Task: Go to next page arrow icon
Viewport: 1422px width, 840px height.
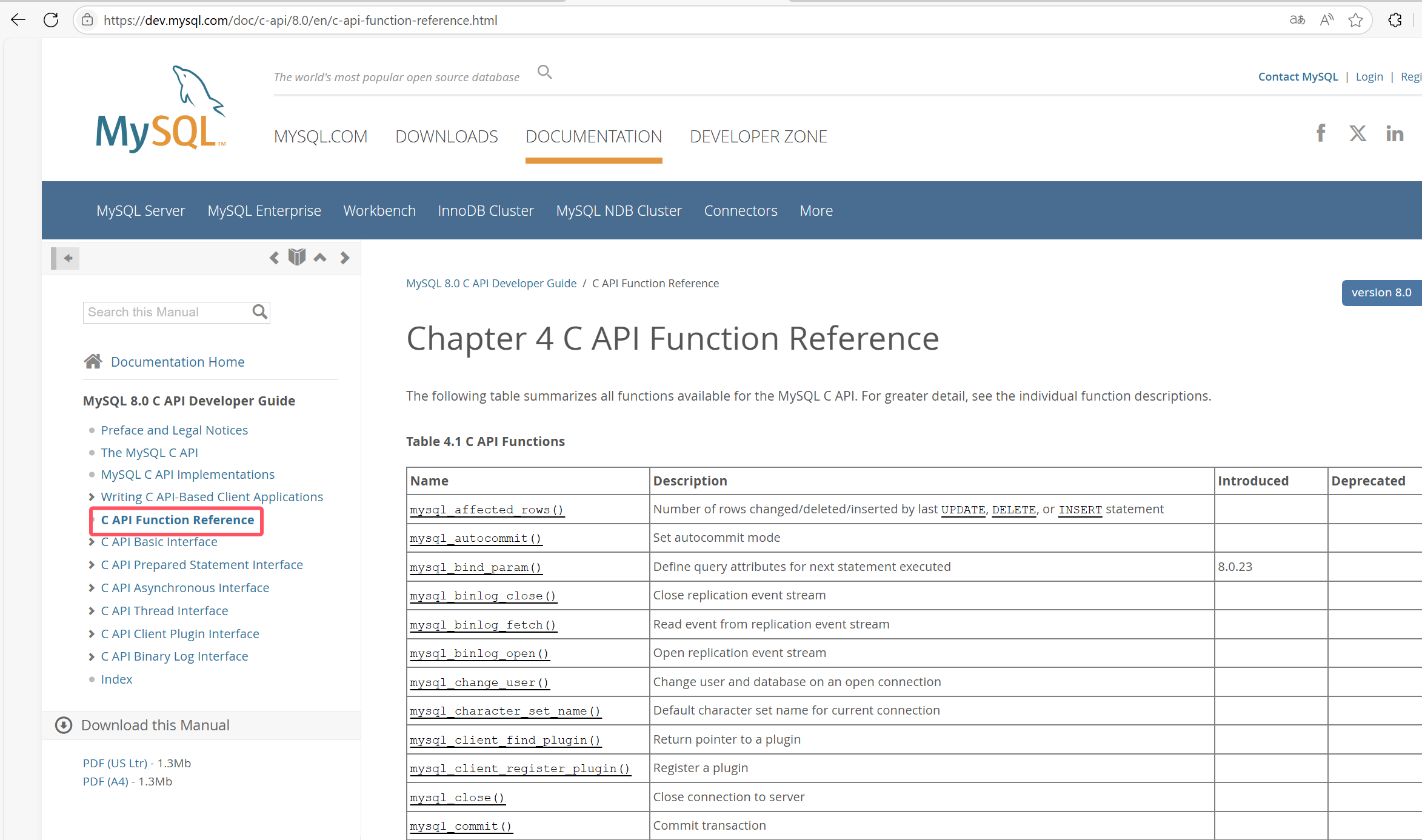Action: point(344,257)
